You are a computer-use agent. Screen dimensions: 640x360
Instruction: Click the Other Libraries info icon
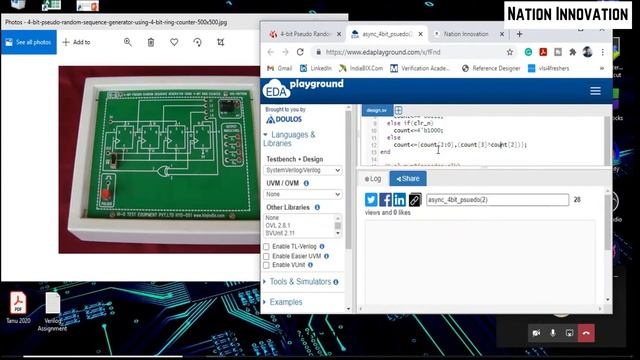pyautogui.click(x=317, y=207)
